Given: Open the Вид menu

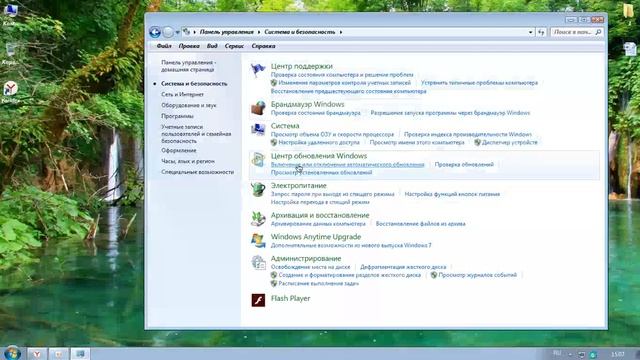Looking at the screenshot, I should [212, 46].
